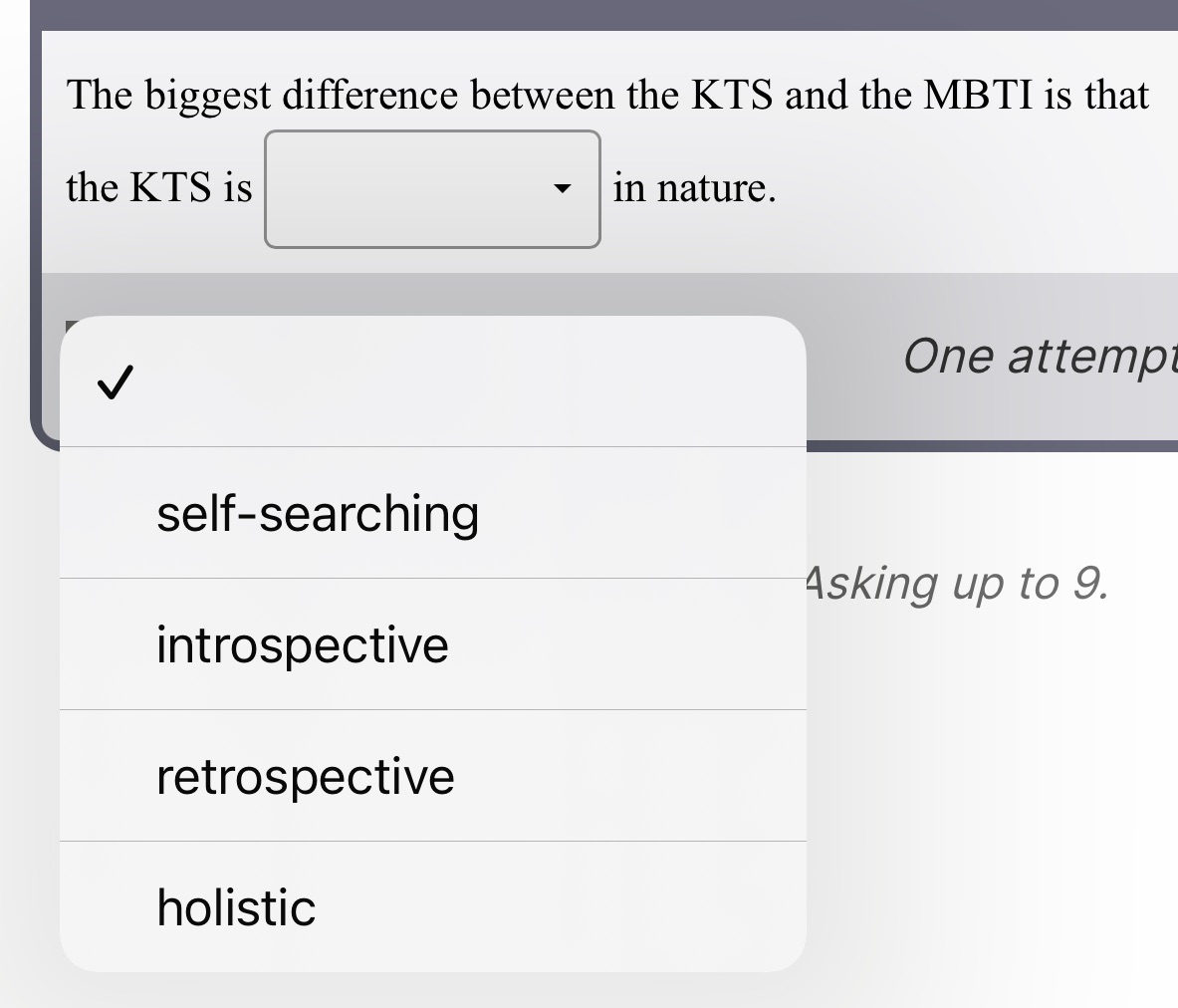
Task: Select the 'retrospective' answer choice
Action: click(305, 776)
